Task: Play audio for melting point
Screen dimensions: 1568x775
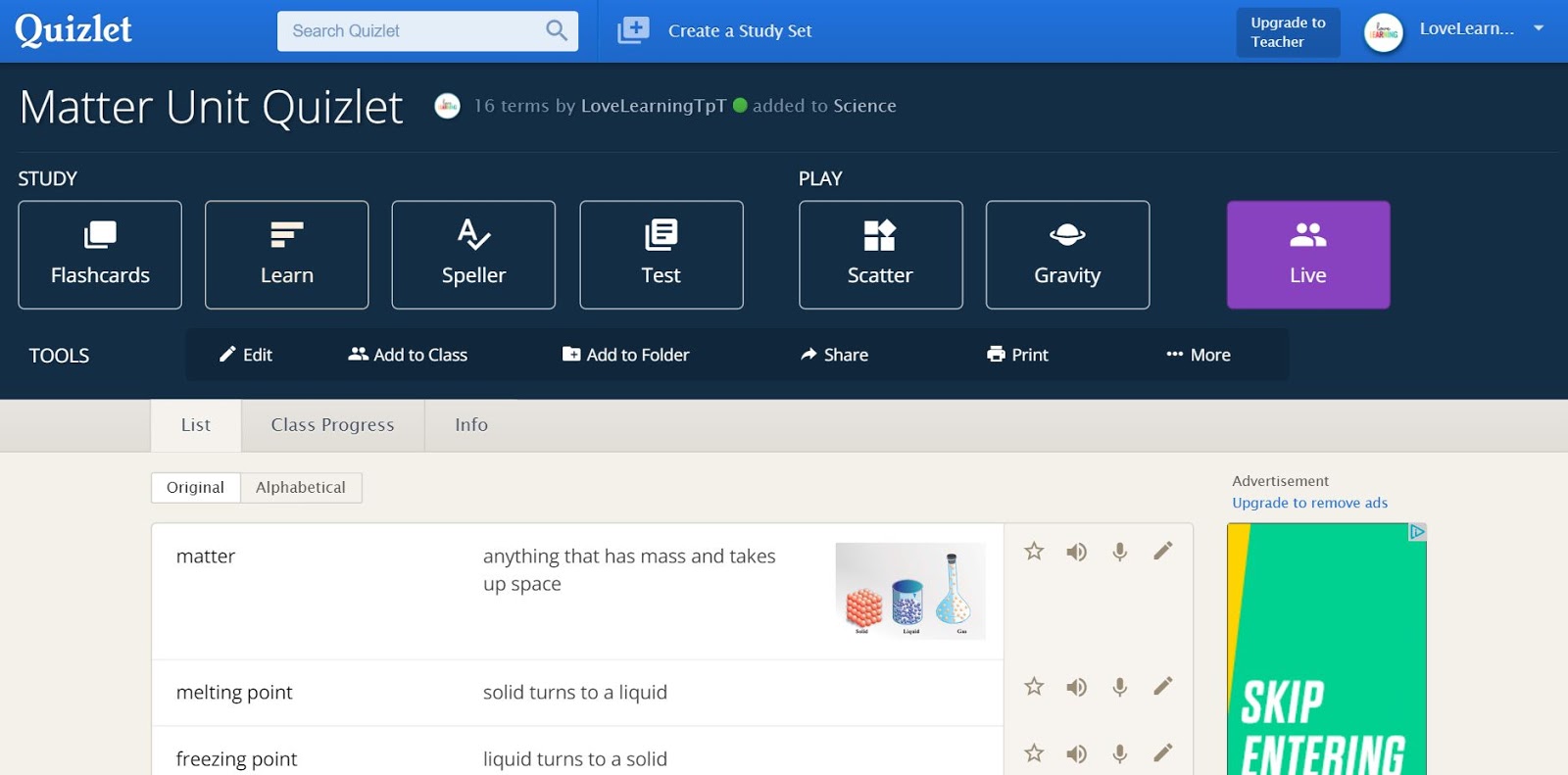Action: coord(1077,687)
